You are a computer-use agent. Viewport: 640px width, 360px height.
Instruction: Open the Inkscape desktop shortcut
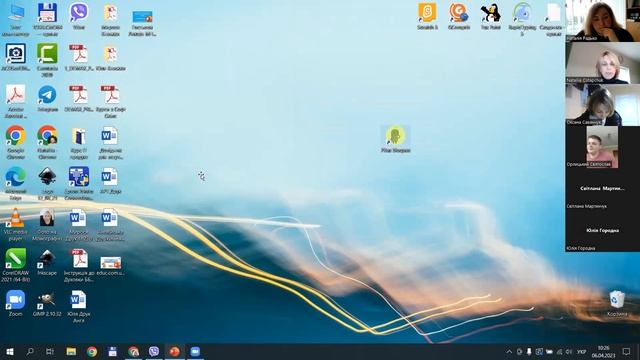pyautogui.click(x=47, y=262)
